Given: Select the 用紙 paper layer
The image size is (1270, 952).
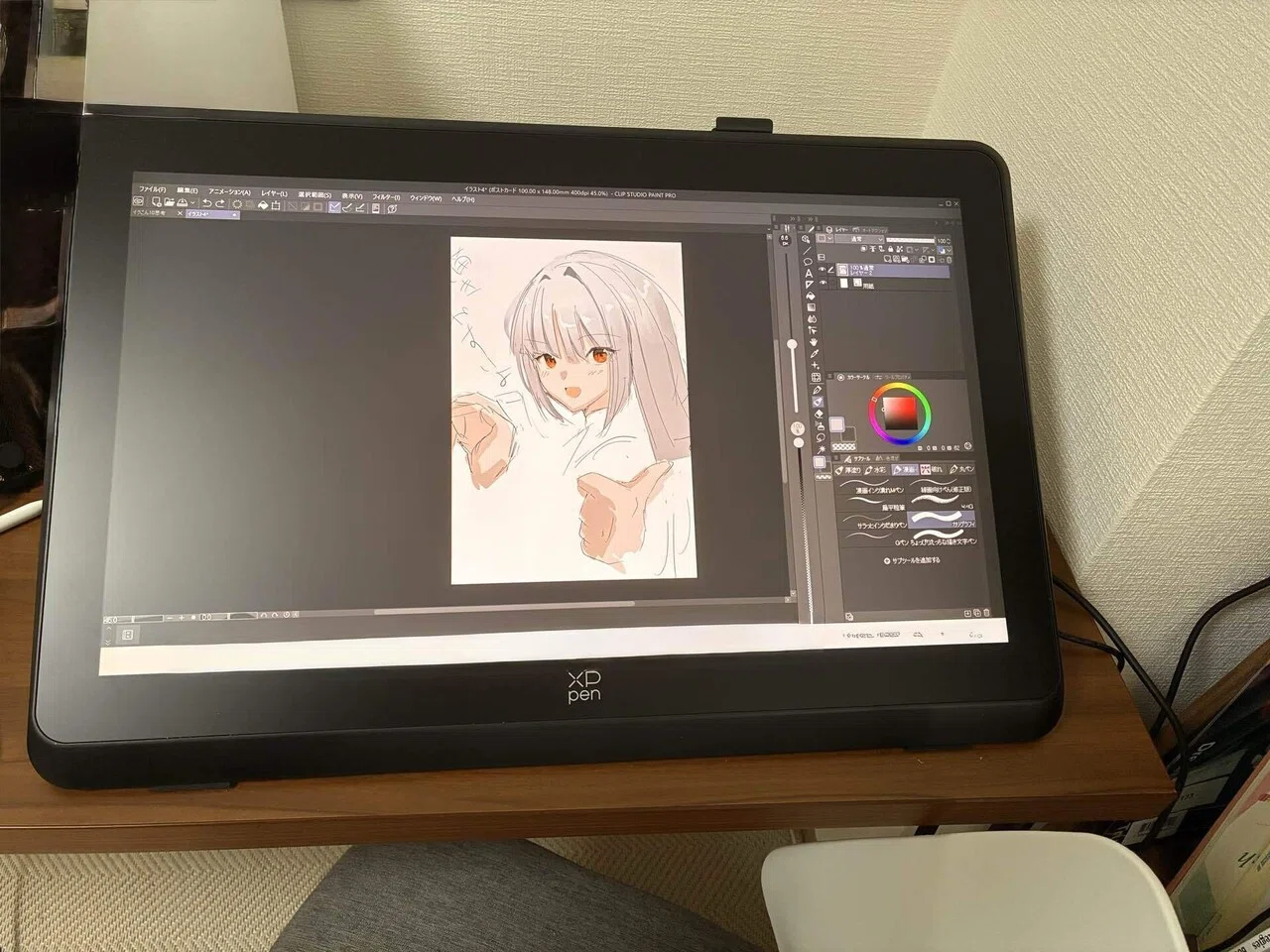Looking at the screenshot, I should coord(893,285).
